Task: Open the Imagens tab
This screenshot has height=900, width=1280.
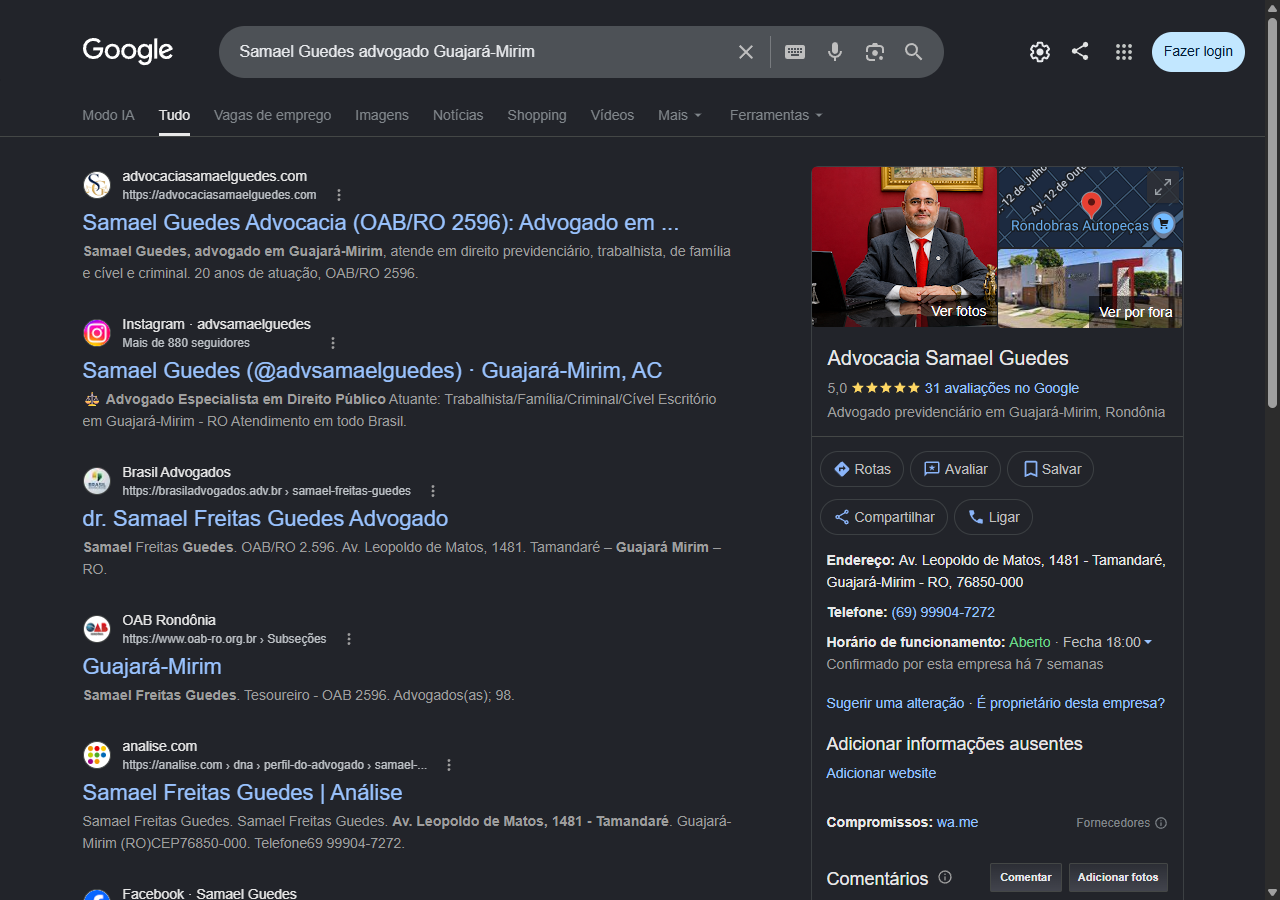Action: [x=382, y=115]
